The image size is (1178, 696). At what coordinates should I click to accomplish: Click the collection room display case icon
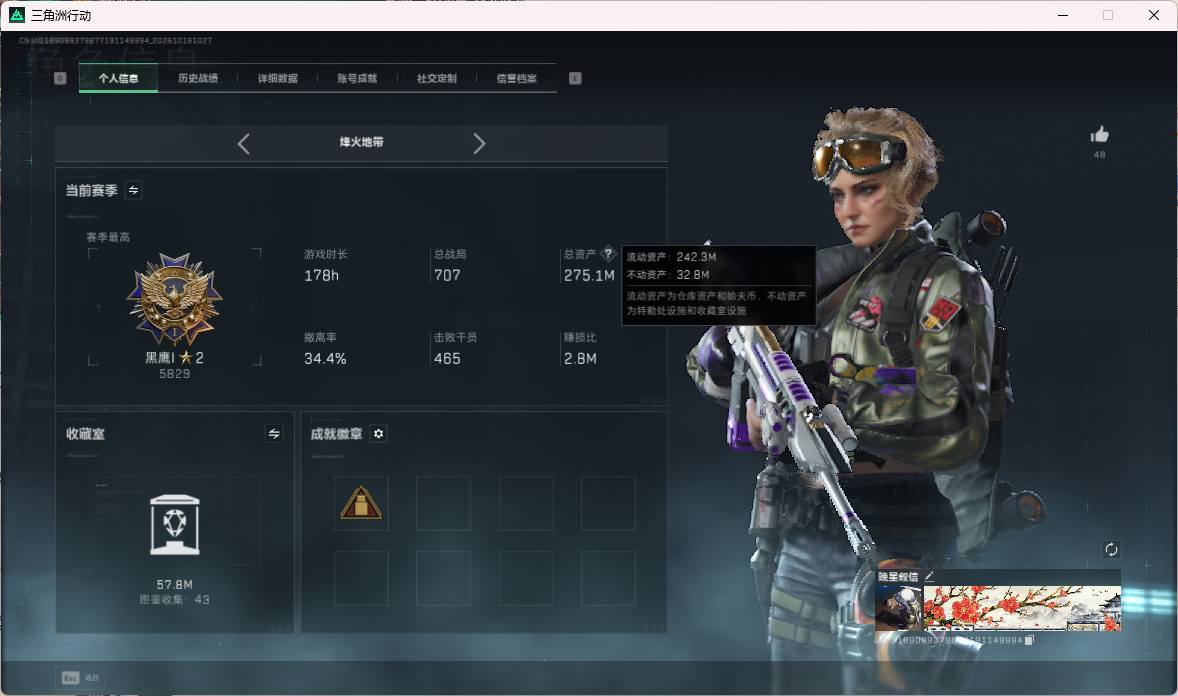174,525
